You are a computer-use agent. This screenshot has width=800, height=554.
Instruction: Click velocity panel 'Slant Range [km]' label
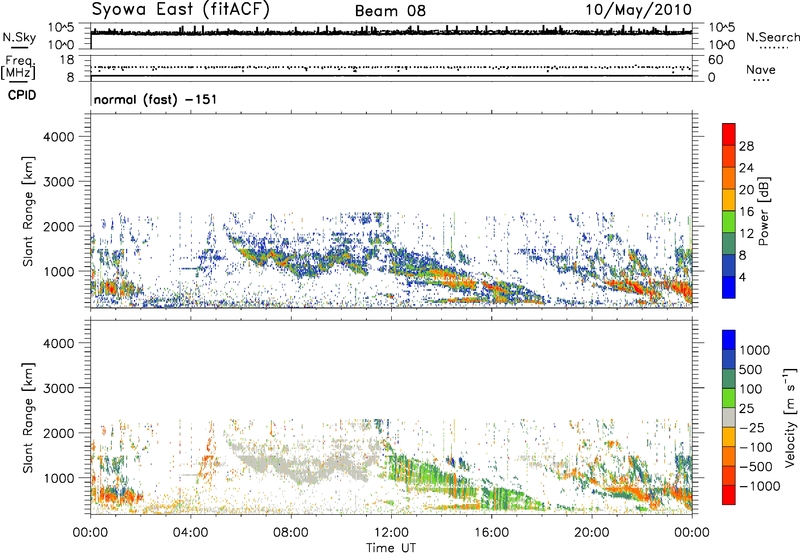click(x=28, y=417)
